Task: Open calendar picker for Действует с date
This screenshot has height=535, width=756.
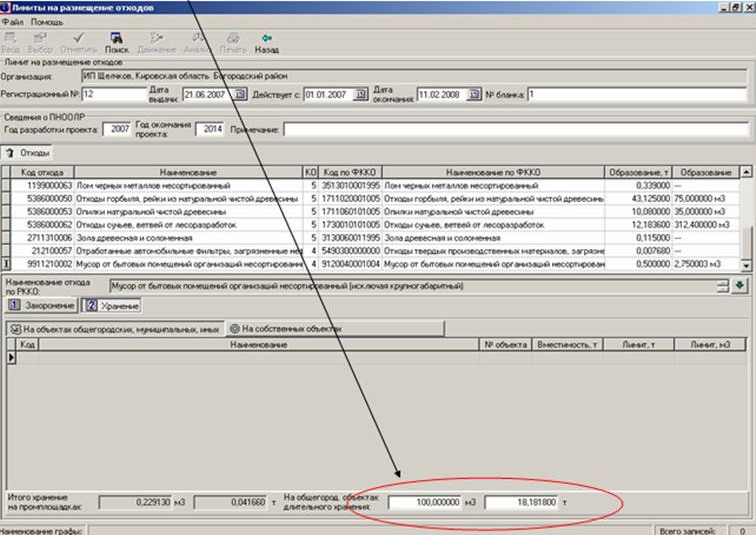Action: pos(353,95)
